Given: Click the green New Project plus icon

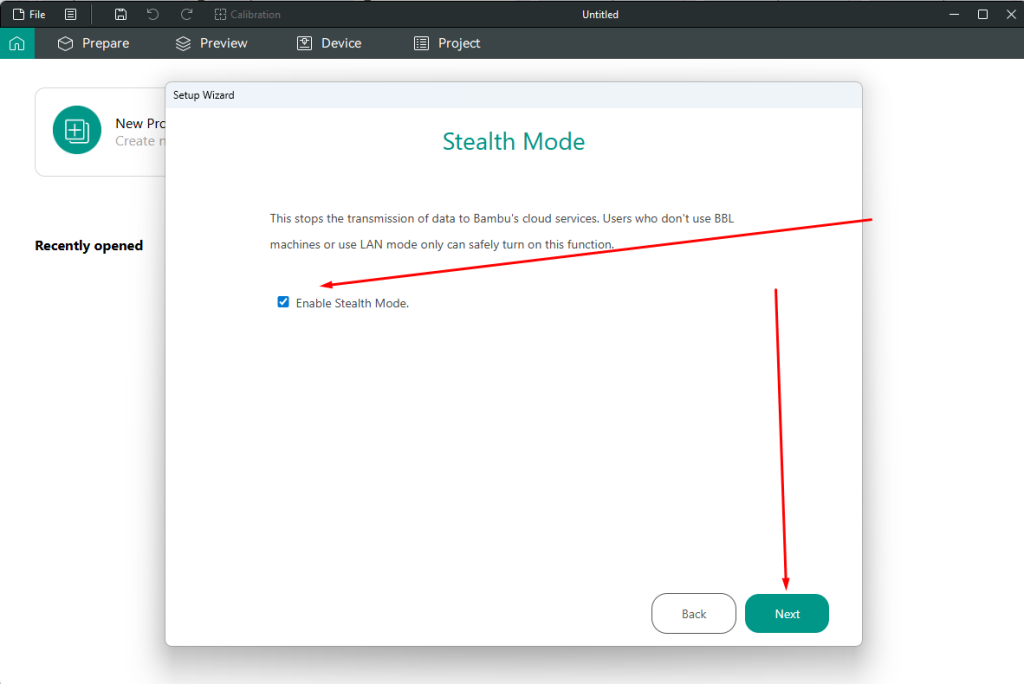Looking at the screenshot, I should coord(77,130).
